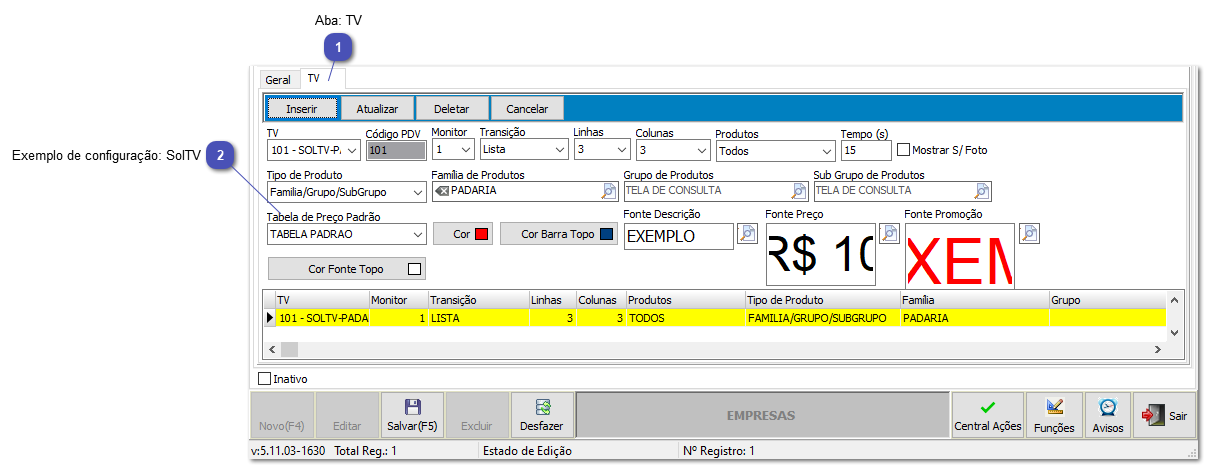Screen dimensions: 1207x468
Task: Click the Deletar button
Action: coord(452,108)
